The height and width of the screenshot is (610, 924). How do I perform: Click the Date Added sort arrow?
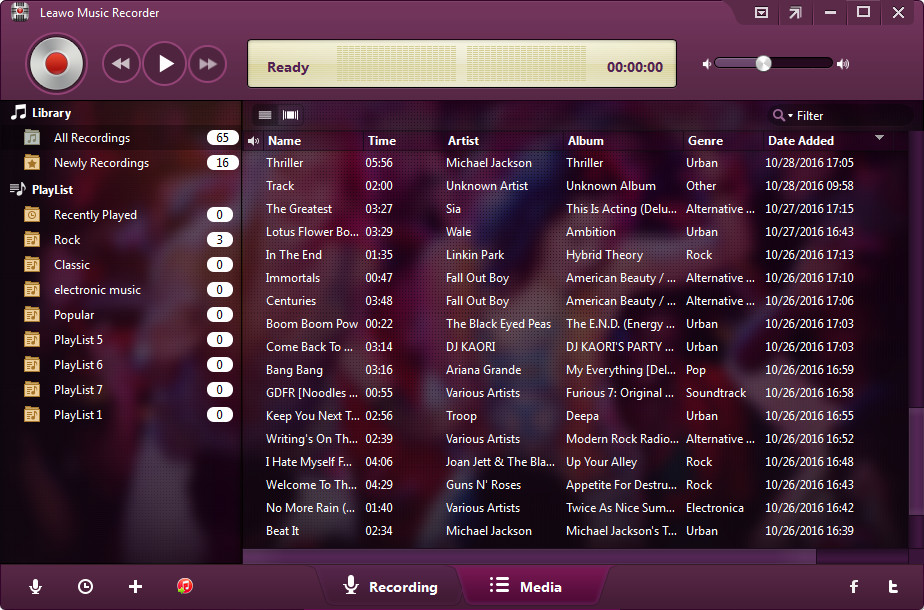click(x=880, y=138)
